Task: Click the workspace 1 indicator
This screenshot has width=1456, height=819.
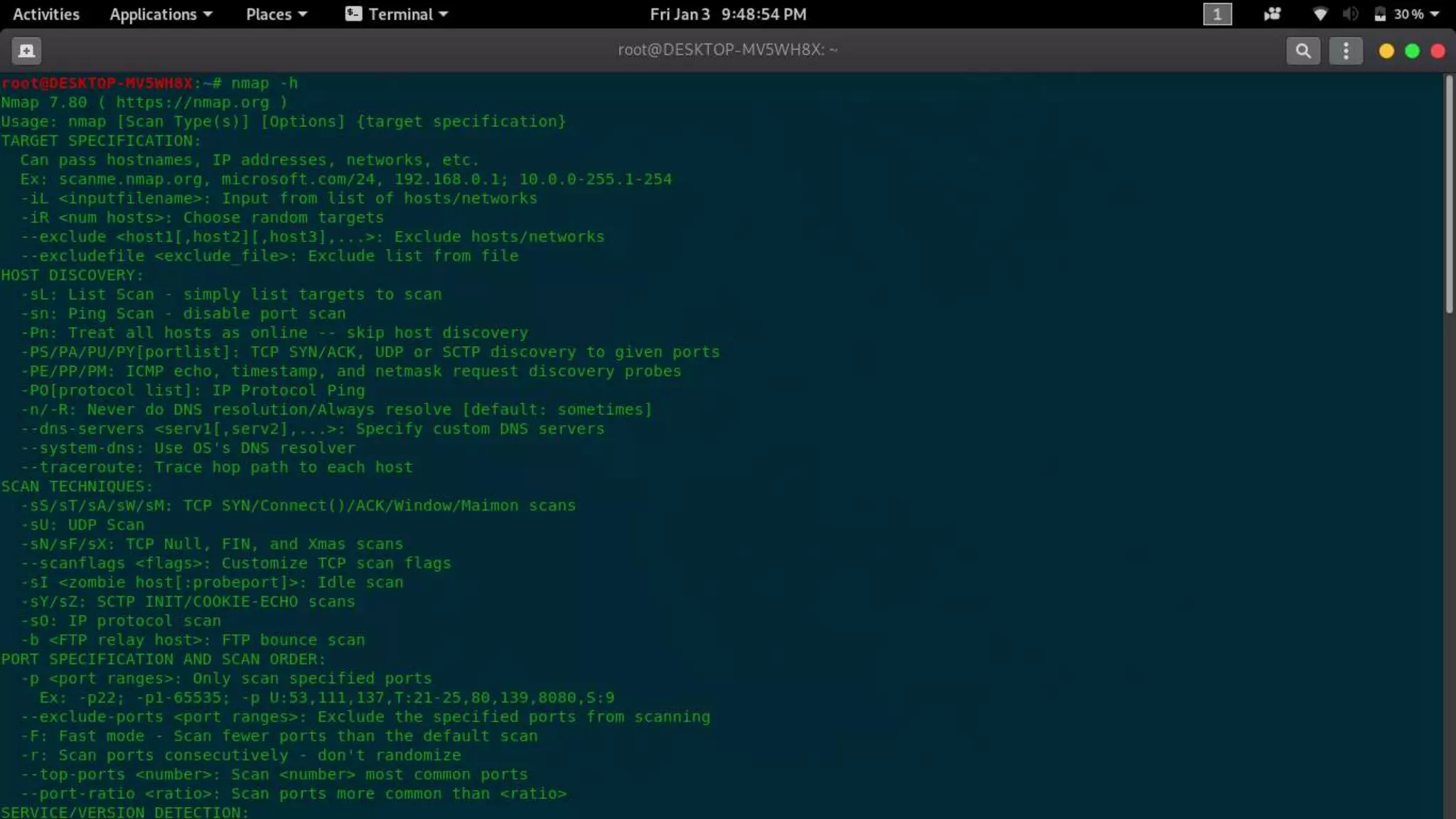Action: tap(1216, 14)
